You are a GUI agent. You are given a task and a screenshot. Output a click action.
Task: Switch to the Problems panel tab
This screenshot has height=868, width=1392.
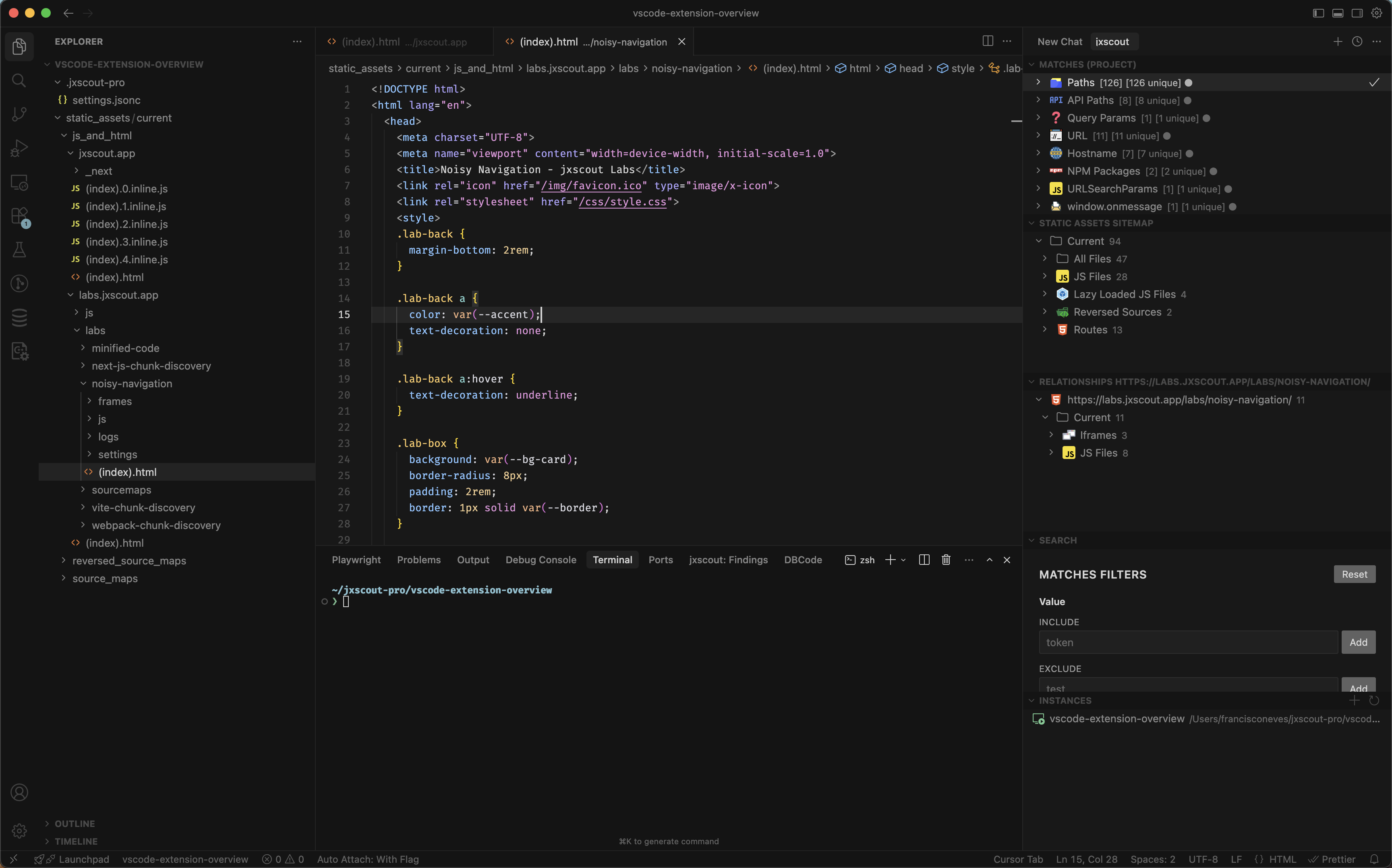[418, 560]
